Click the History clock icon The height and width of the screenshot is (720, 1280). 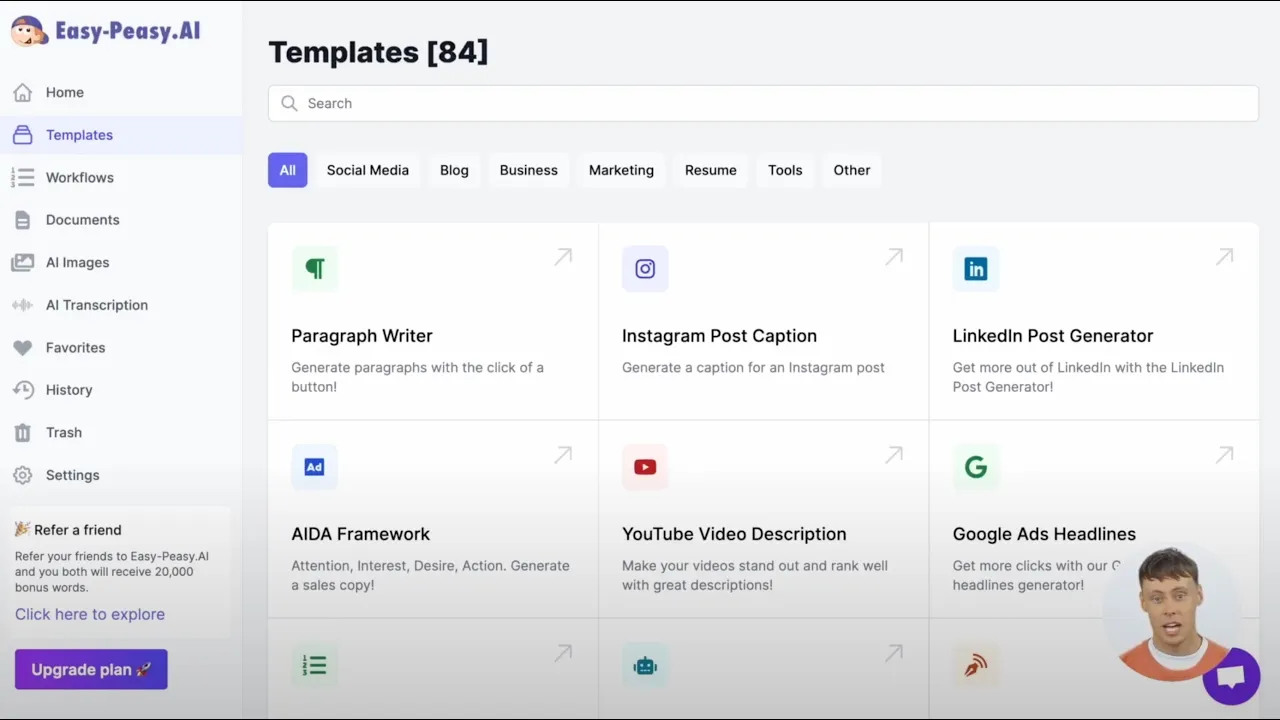pos(22,390)
